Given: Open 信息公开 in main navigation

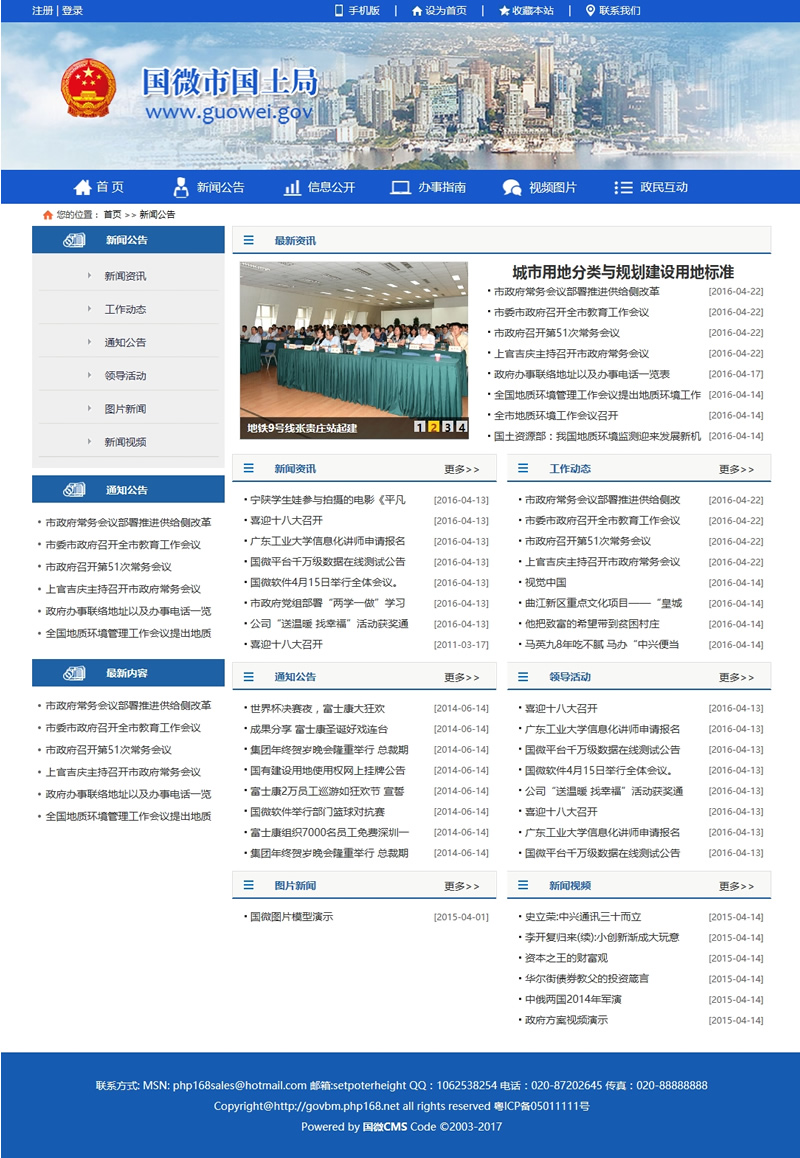Looking at the screenshot, I should pos(331,188).
